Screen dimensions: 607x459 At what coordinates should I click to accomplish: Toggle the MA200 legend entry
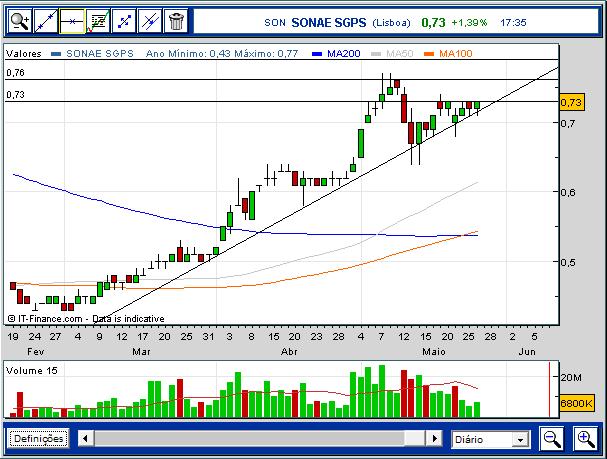click(336, 53)
